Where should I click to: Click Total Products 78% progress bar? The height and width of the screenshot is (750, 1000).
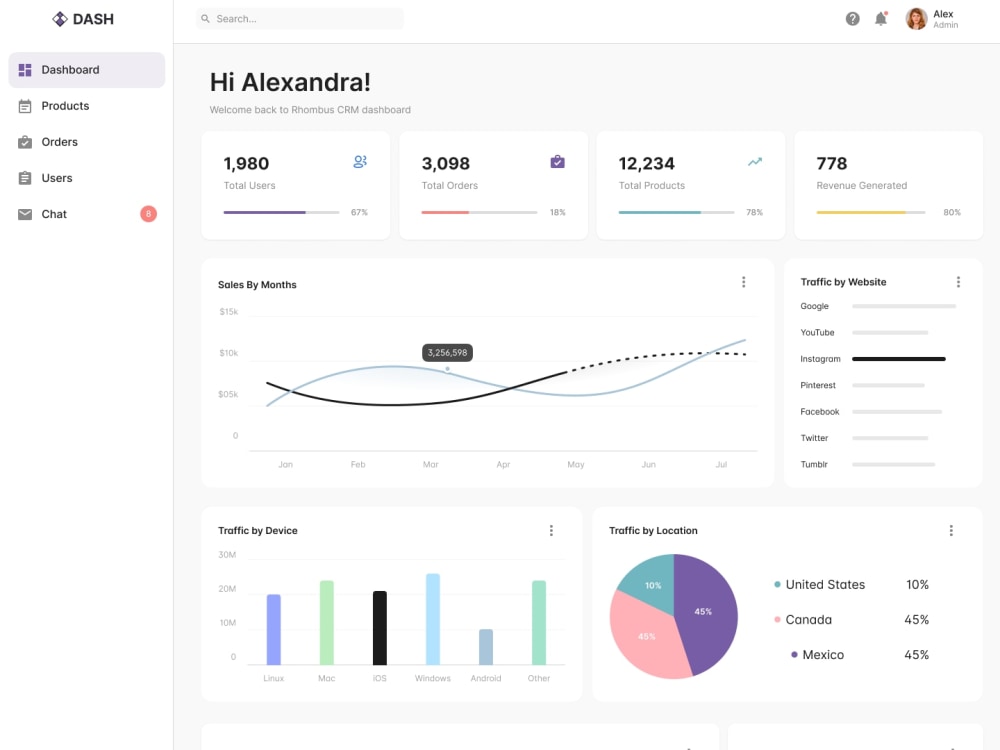676,212
